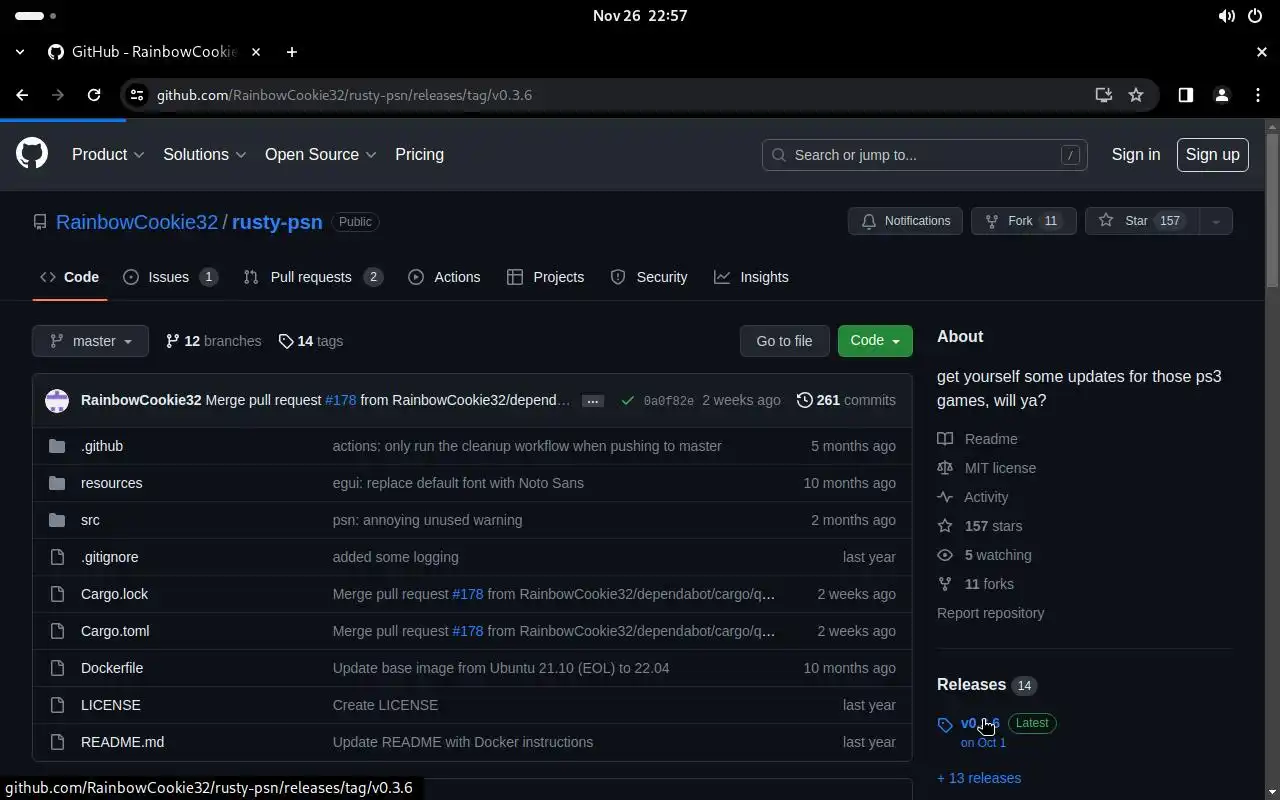The image size is (1280, 800).
Task: Bookmark this page with star icon
Action: tap(1136, 95)
